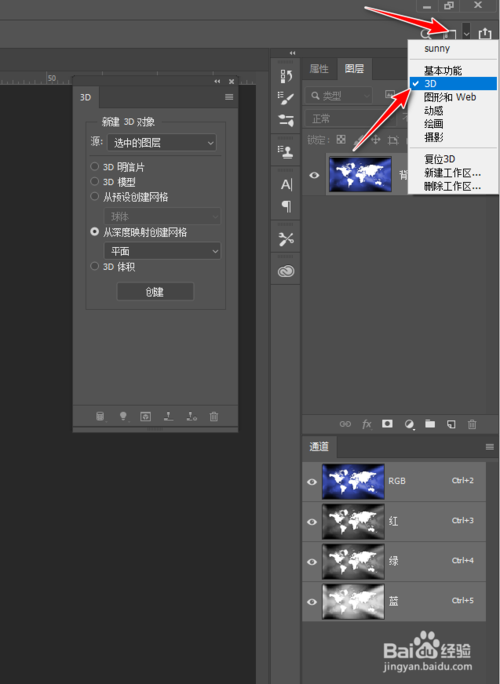Viewport: 500px width, 684px height.
Task: Toggle visibility of the background layer
Action: tap(314, 175)
